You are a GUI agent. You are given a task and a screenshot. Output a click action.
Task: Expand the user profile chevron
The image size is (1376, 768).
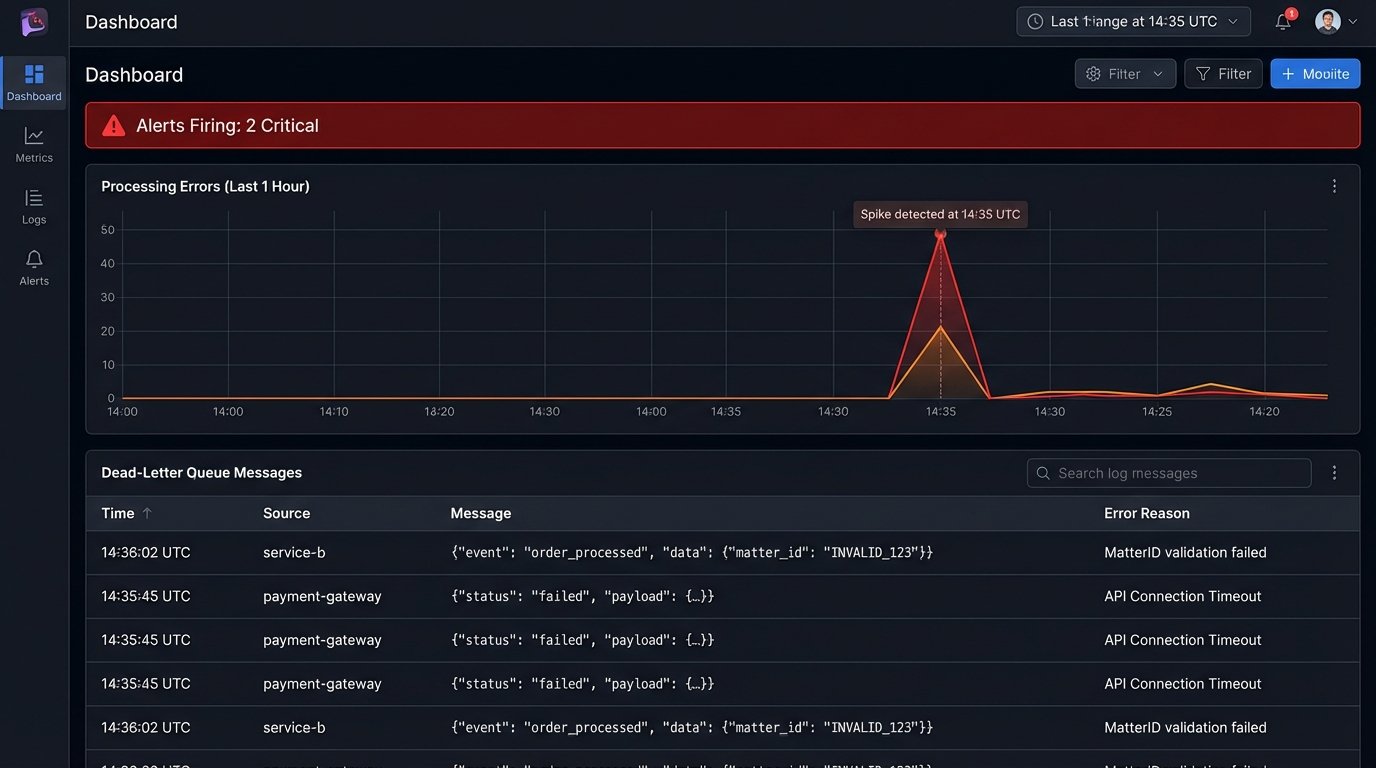pos(1352,21)
